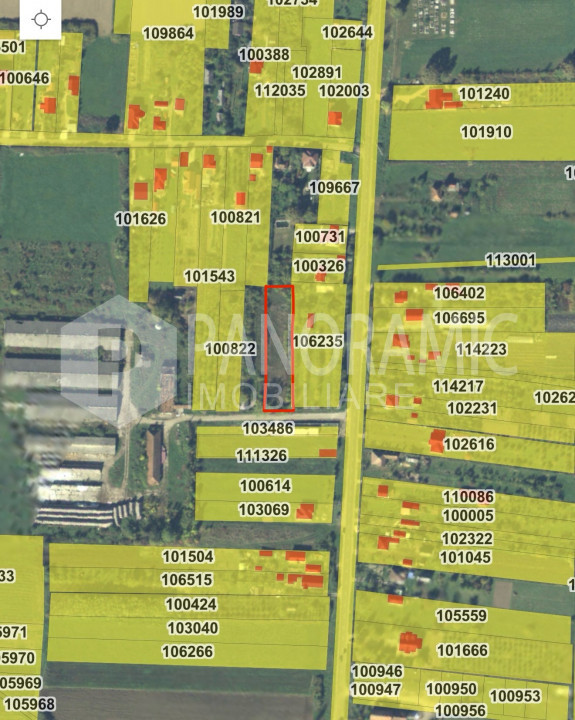The image size is (575, 720).
Task: Click the locate-me crosshair icon
Action: (x=41, y=20)
